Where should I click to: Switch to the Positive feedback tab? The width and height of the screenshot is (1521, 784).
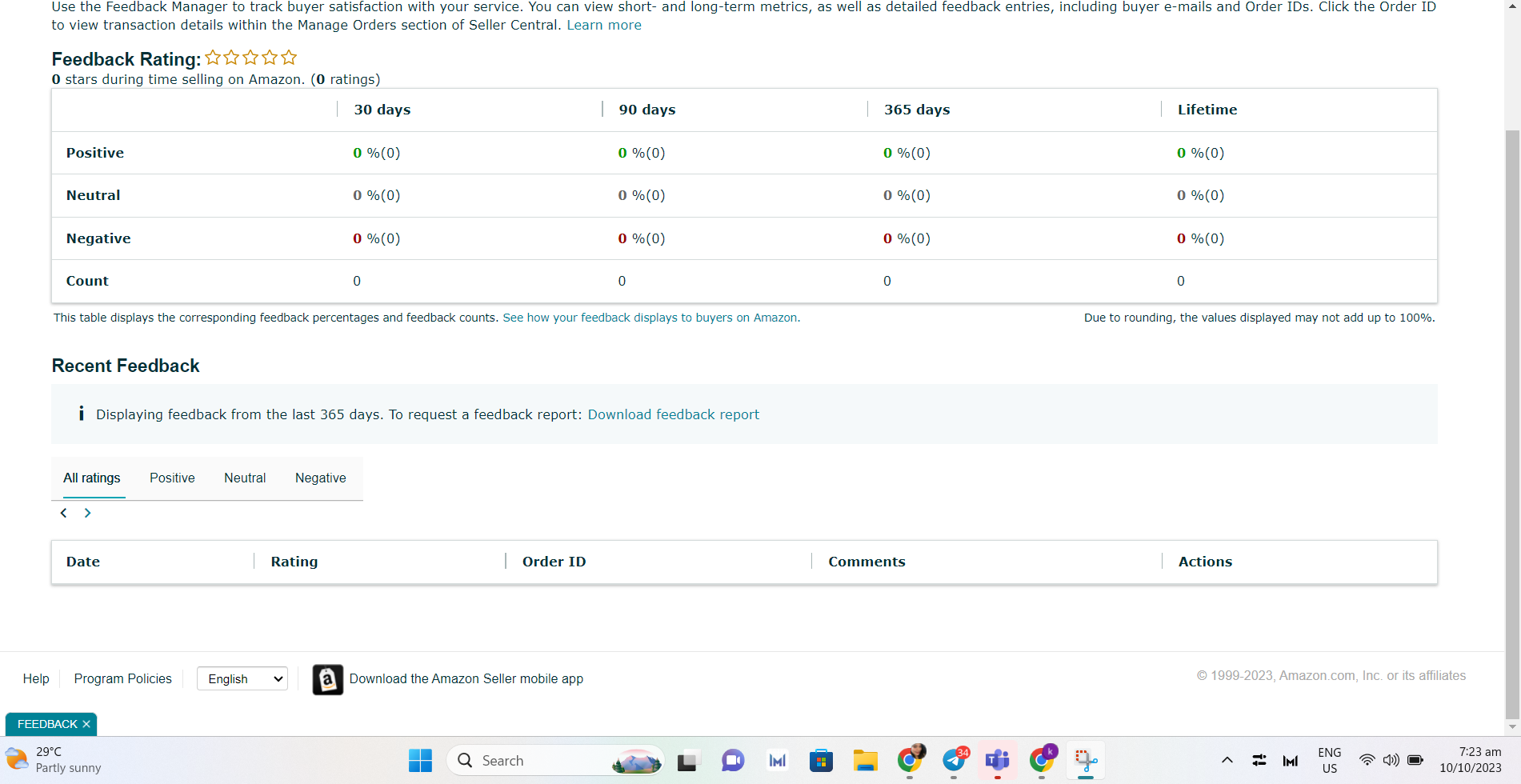point(172,478)
